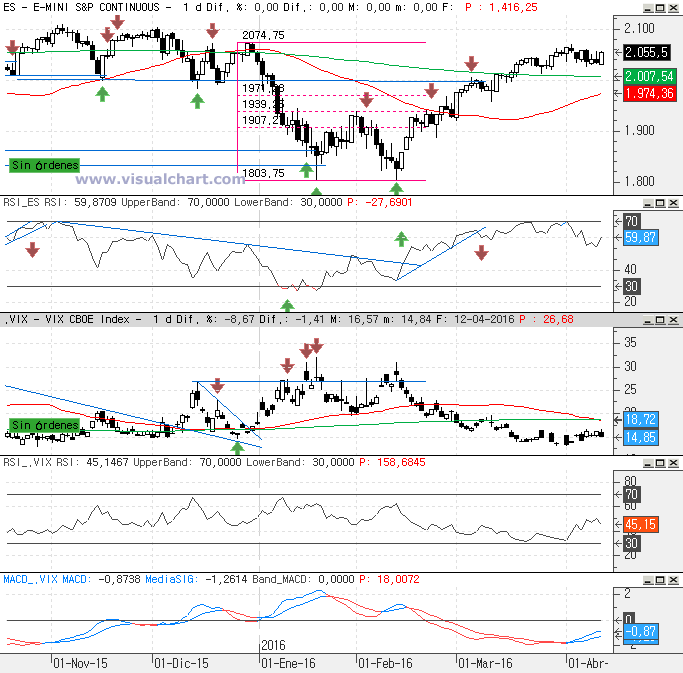Select the 18,72 price tag on VIX axis
The width and height of the screenshot is (683, 673).
point(640,419)
